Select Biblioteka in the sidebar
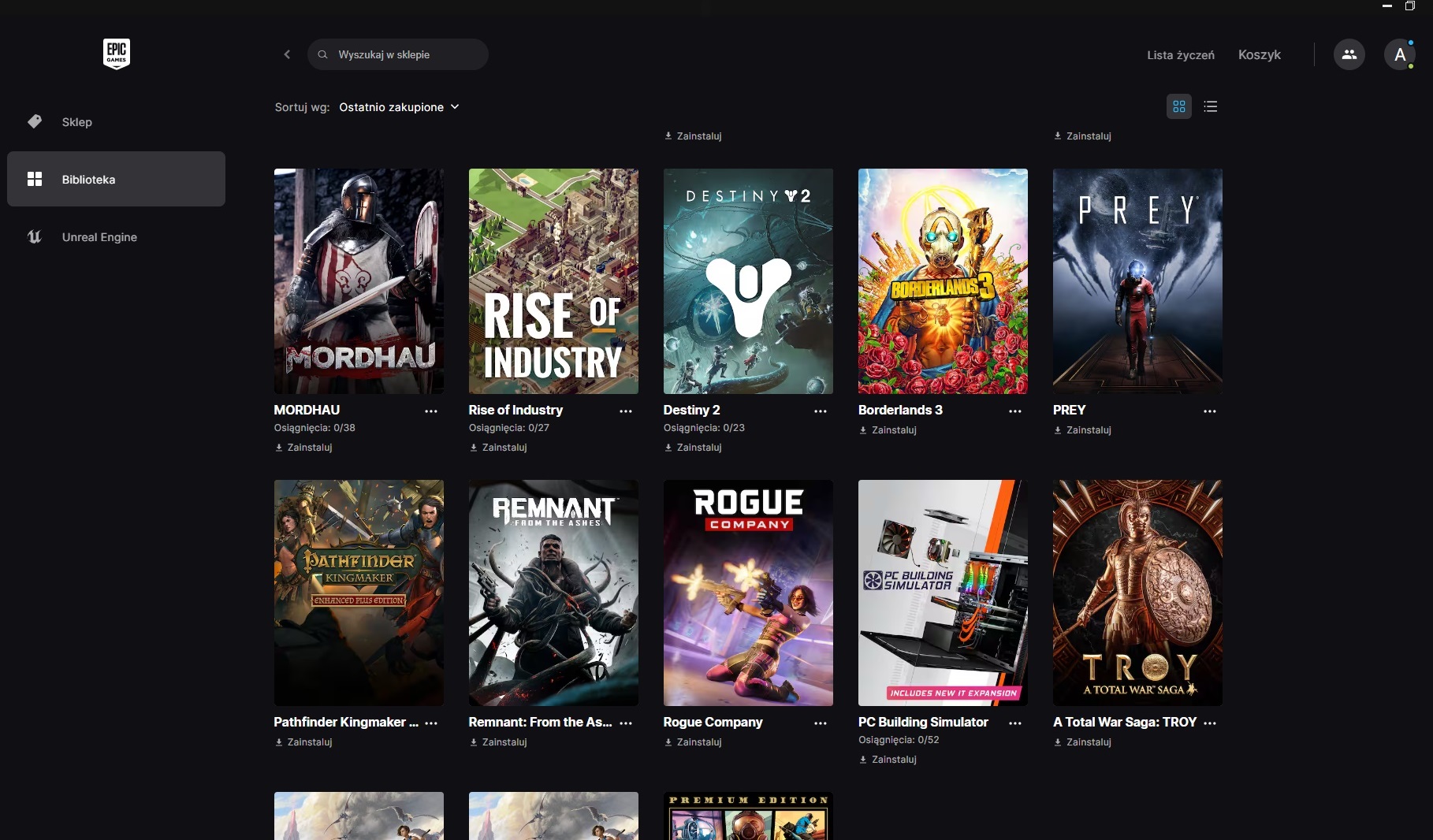1433x840 pixels. tap(116, 179)
